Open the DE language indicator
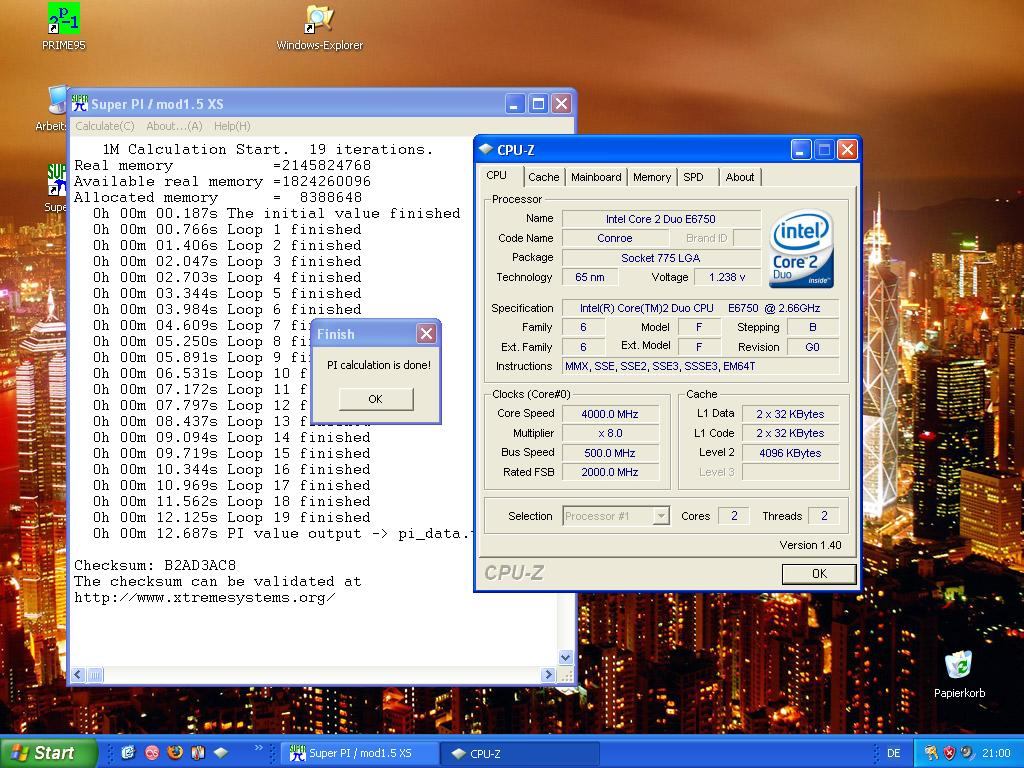Screen dimensions: 1024x768 (893, 753)
